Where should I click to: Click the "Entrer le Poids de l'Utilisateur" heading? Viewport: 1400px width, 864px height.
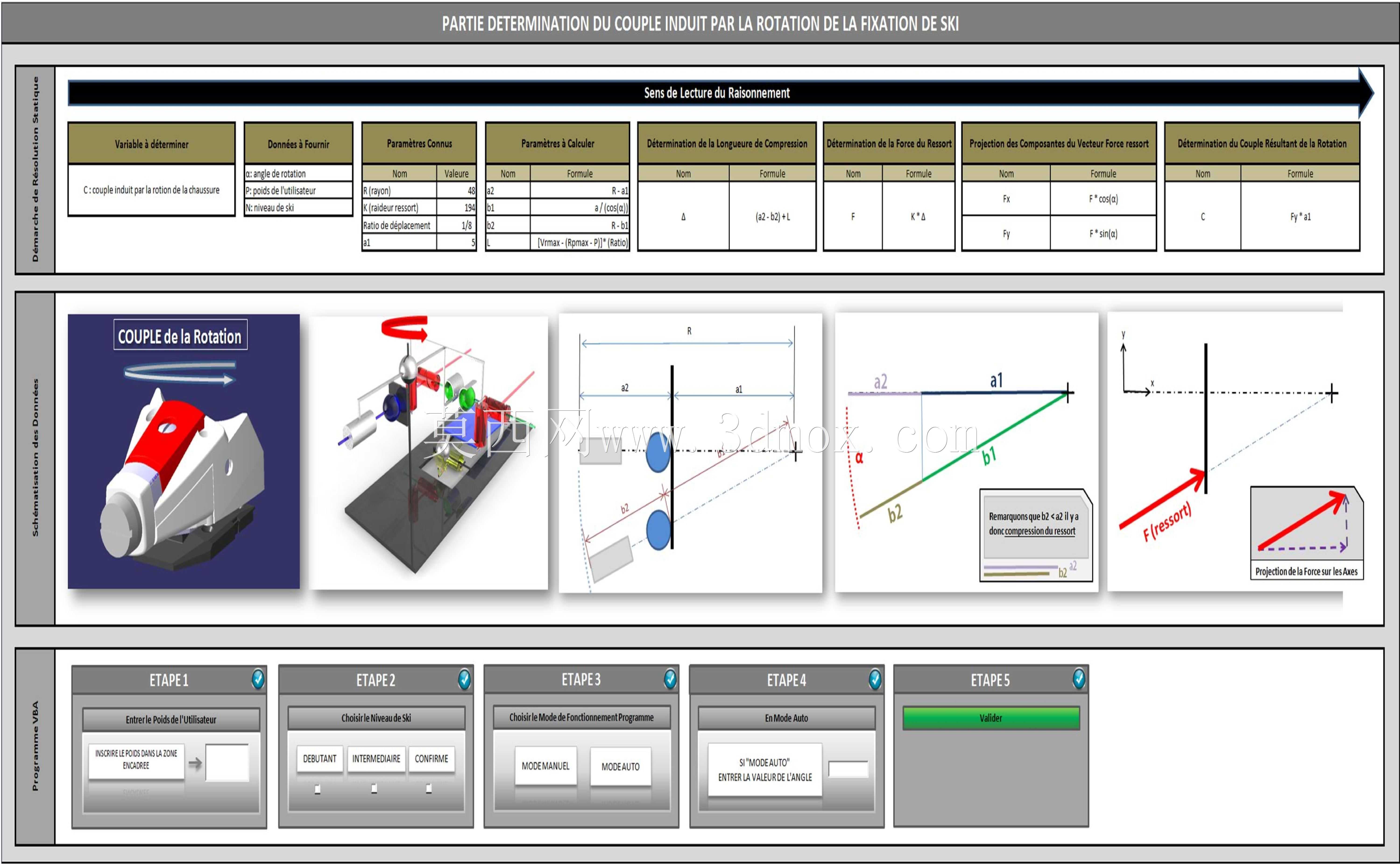click(171, 719)
